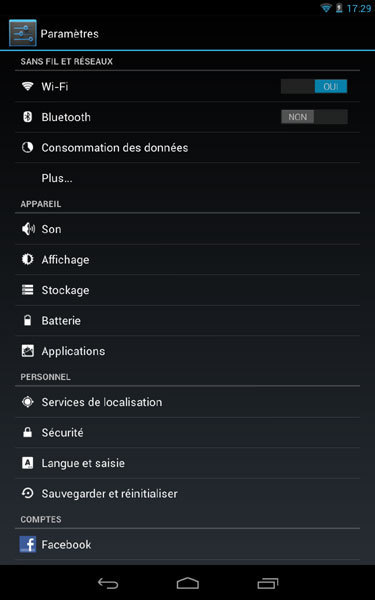Tap the Wi-Fi signal icon in settings list
The height and width of the screenshot is (600, 375).
[27, 86]
